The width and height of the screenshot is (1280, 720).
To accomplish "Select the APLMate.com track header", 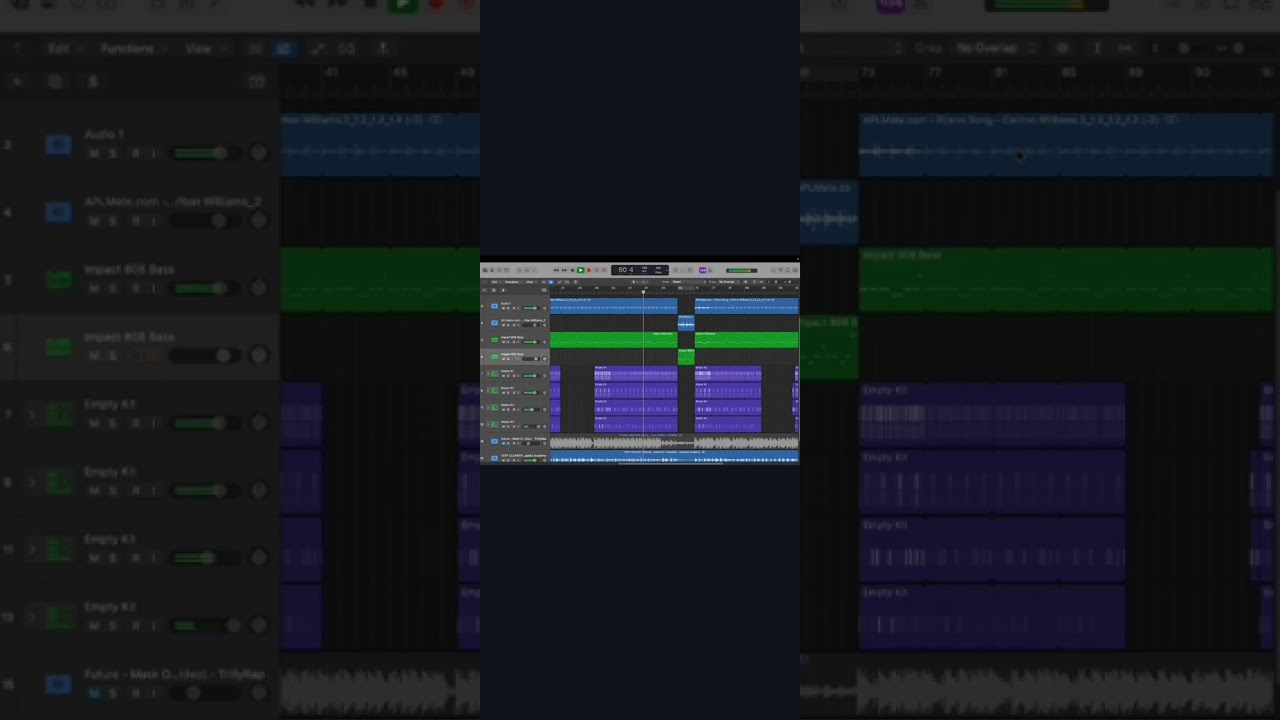I will click(x=515, y=323).
